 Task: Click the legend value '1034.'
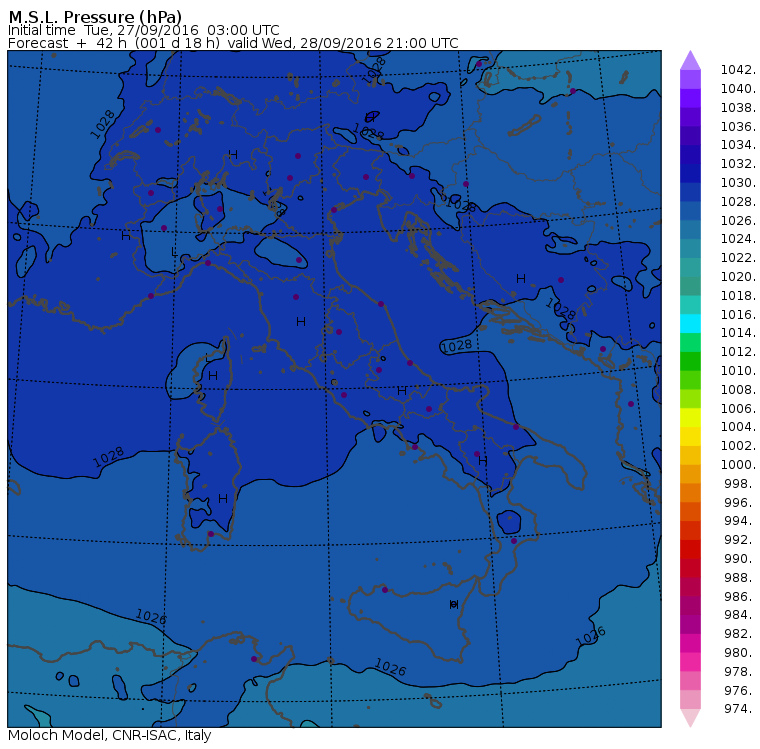coord(738,145)
